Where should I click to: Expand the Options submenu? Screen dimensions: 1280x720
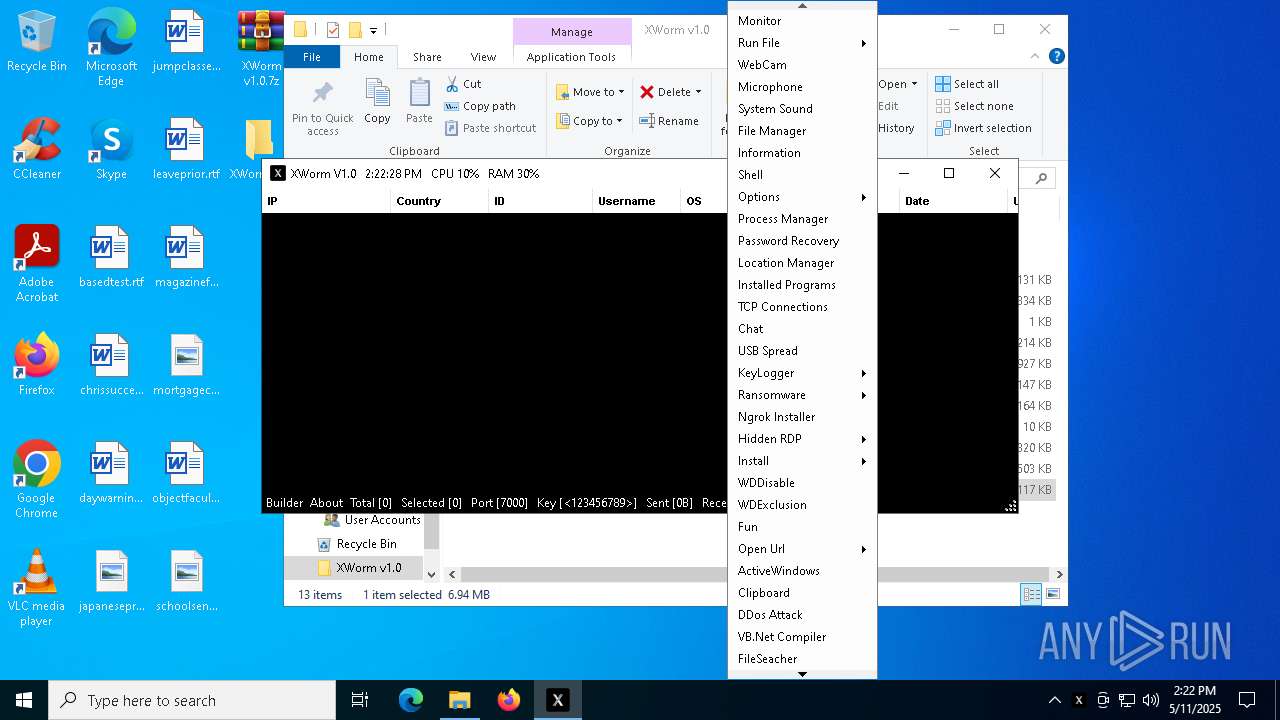tap(802, 197)
